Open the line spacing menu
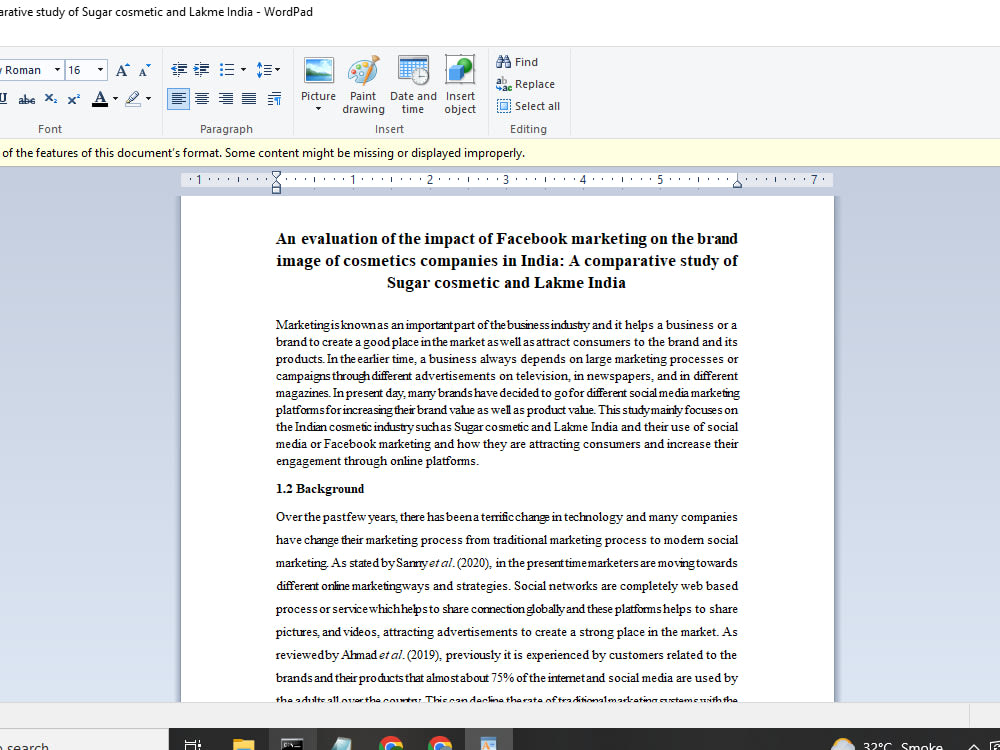The height and width of the screenshot is (750, 1000). coord(268,70)
